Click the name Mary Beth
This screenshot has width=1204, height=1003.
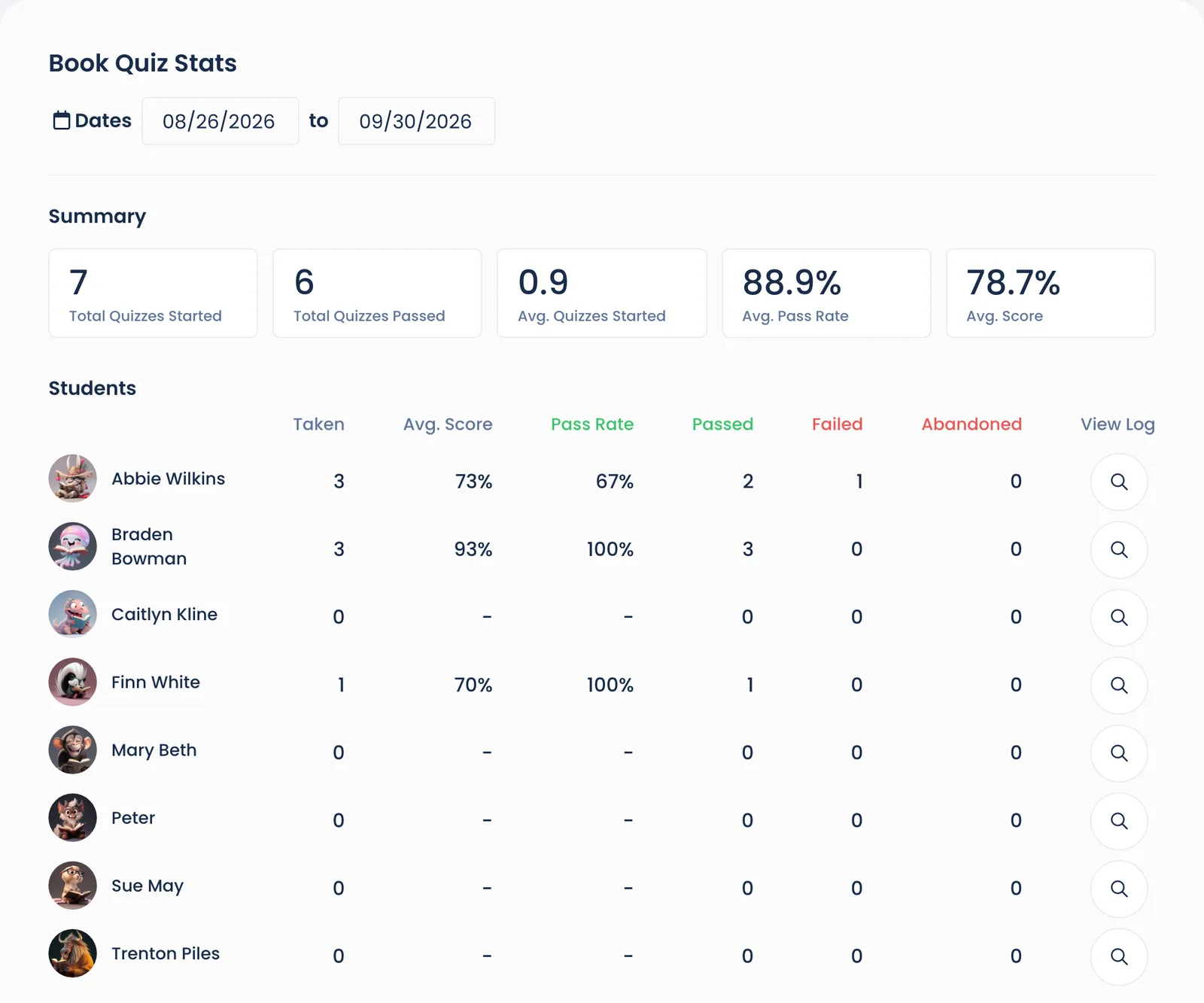(154, 750)
